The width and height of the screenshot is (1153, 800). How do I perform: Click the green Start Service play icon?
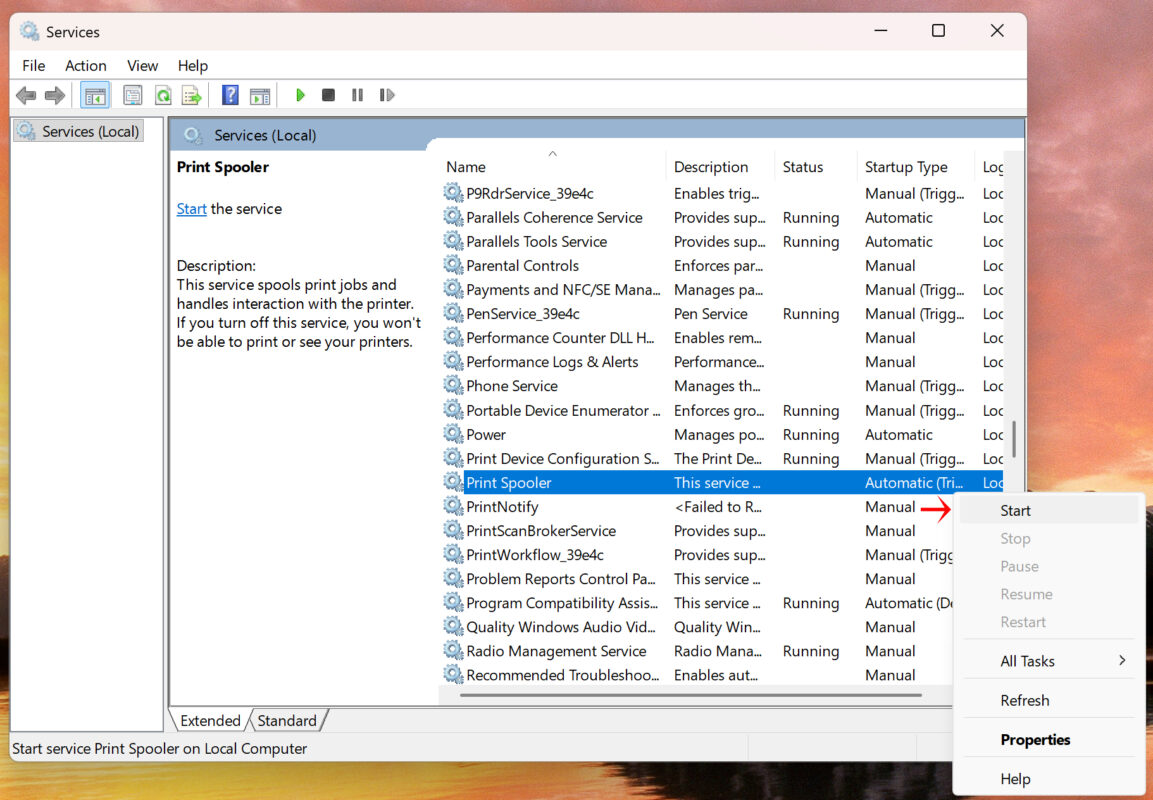(300, 95)
